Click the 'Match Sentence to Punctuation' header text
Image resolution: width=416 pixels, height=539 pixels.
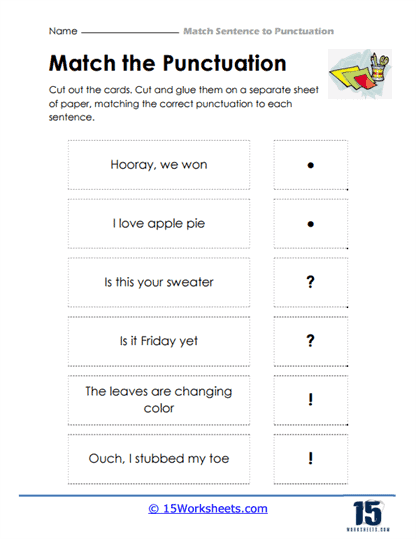click(x=259, y=31)
